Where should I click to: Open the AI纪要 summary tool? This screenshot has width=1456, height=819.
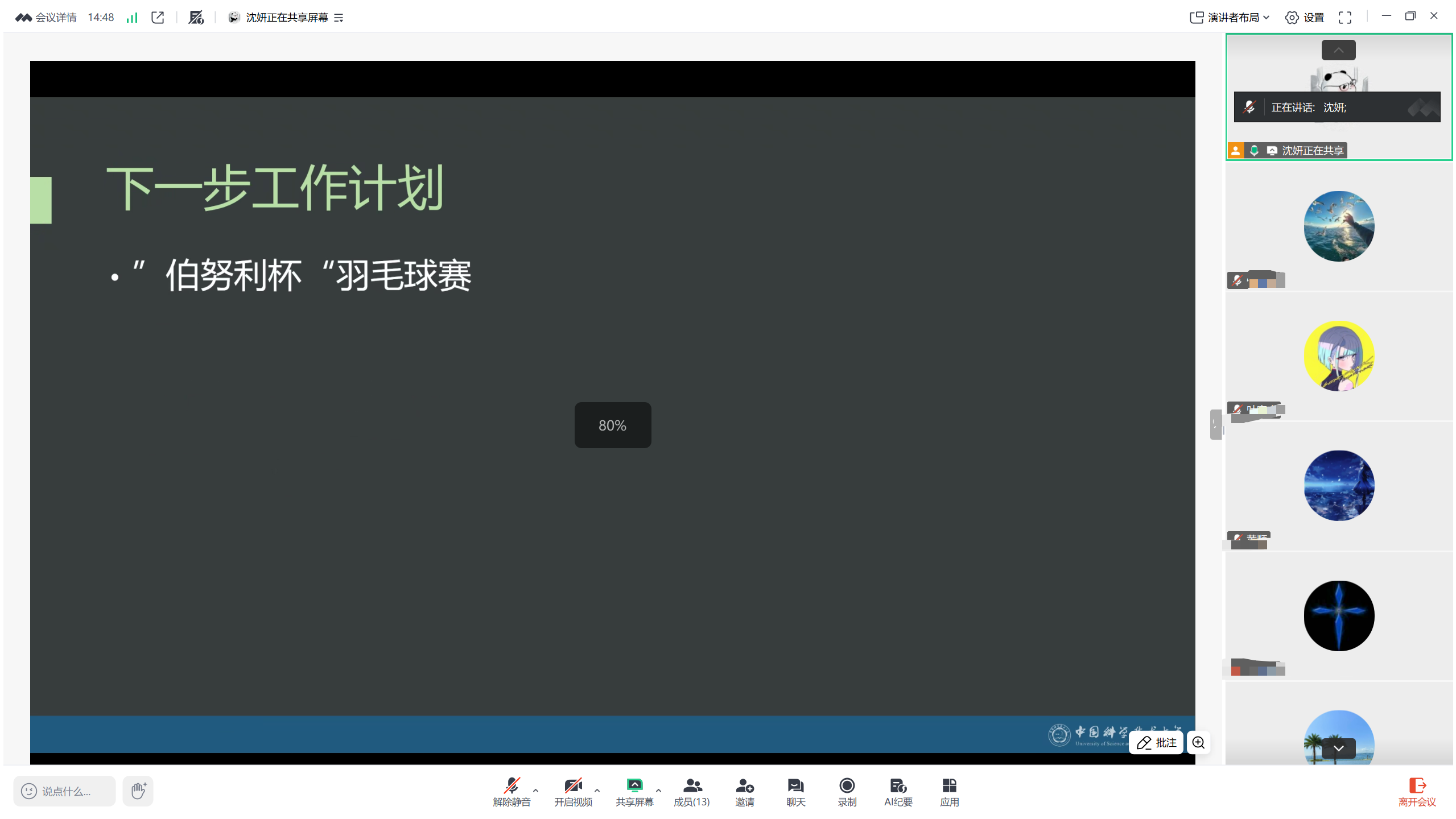pyautogui.click(x=898, y=792)
